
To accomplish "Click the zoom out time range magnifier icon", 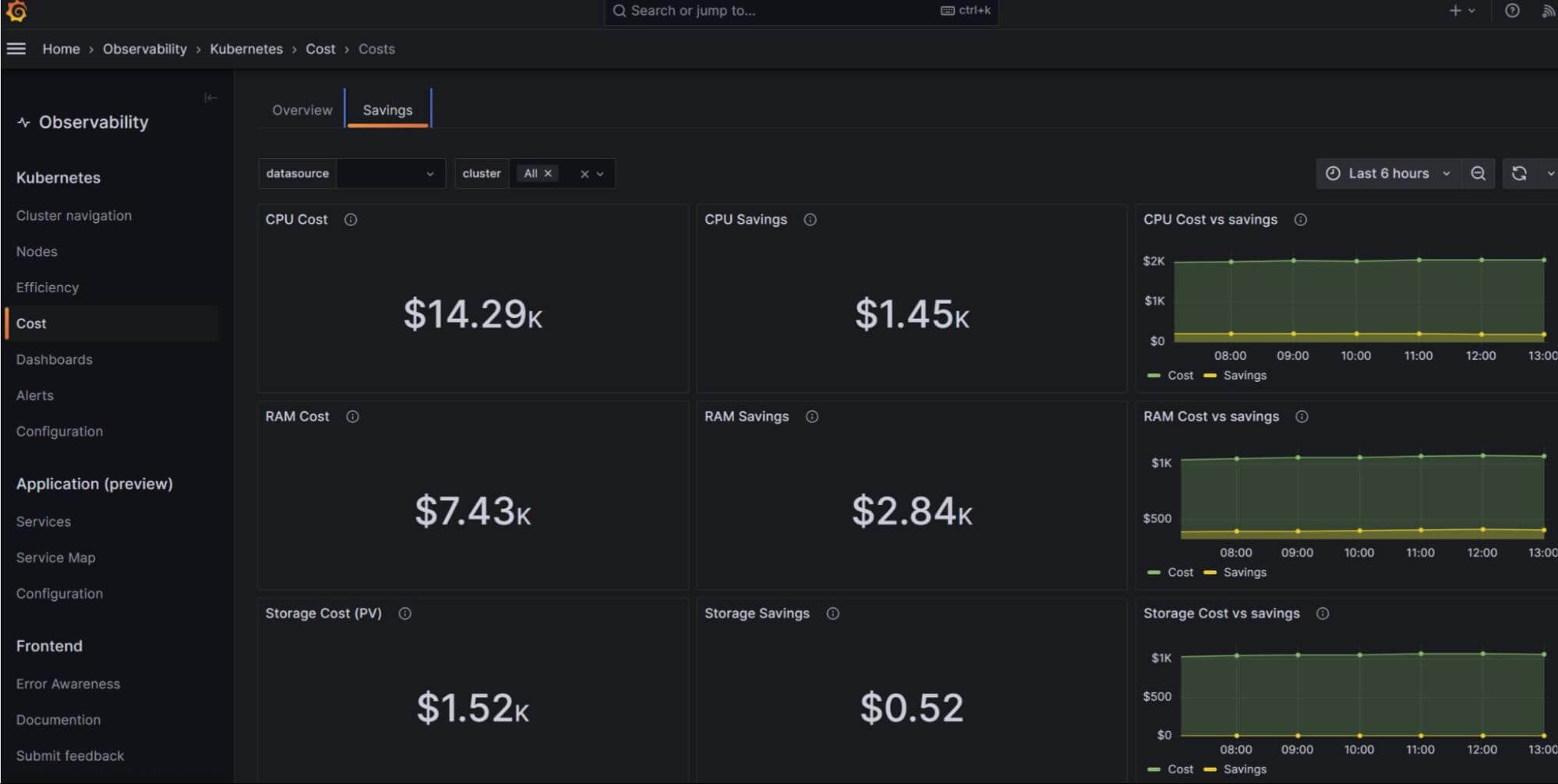I will (1478, 173).
